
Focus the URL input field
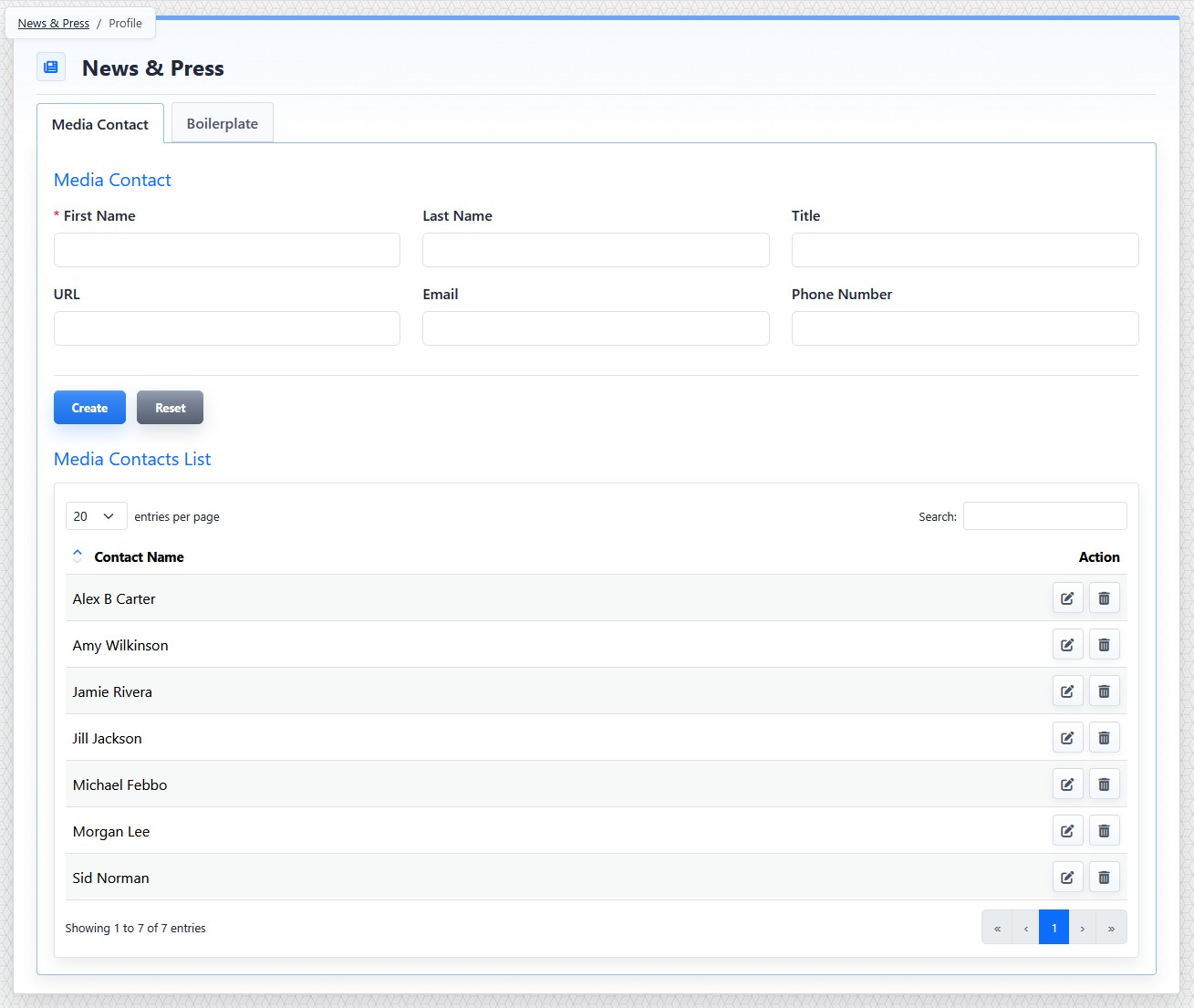click(x=227, y=328)
